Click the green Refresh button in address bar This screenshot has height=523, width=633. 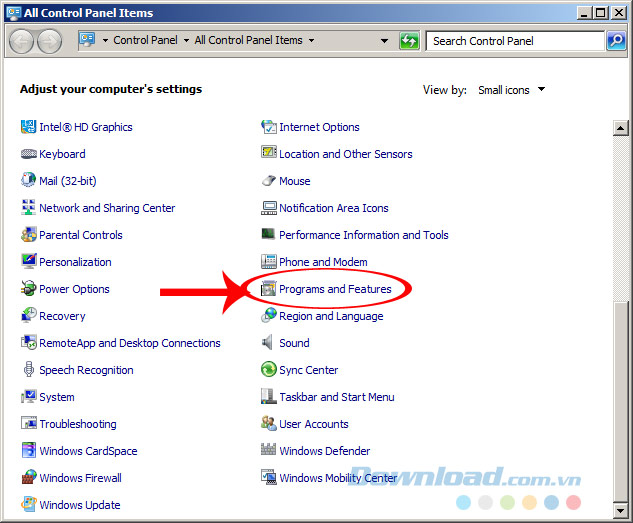(409, 41)
